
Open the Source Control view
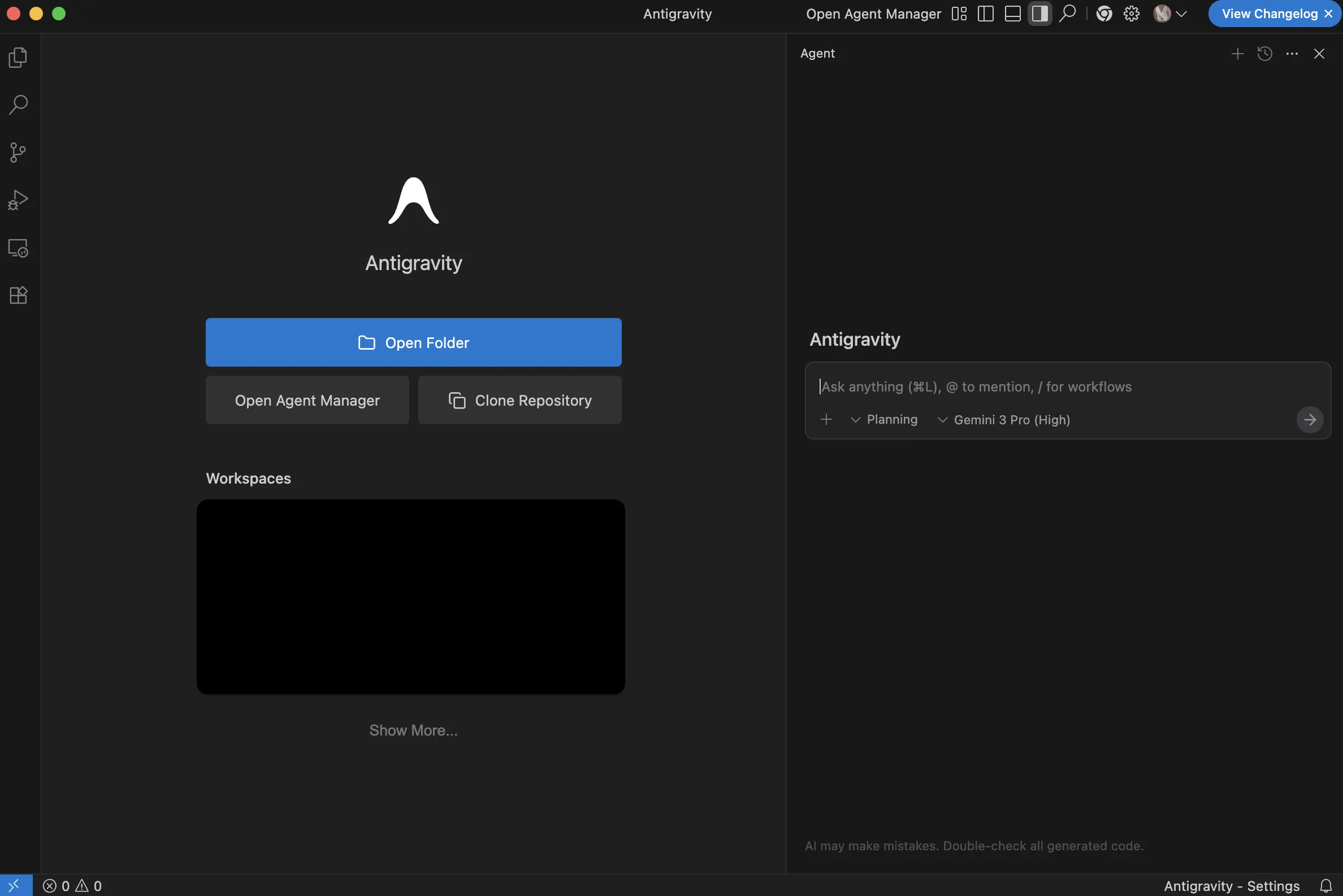click(18, 152)
